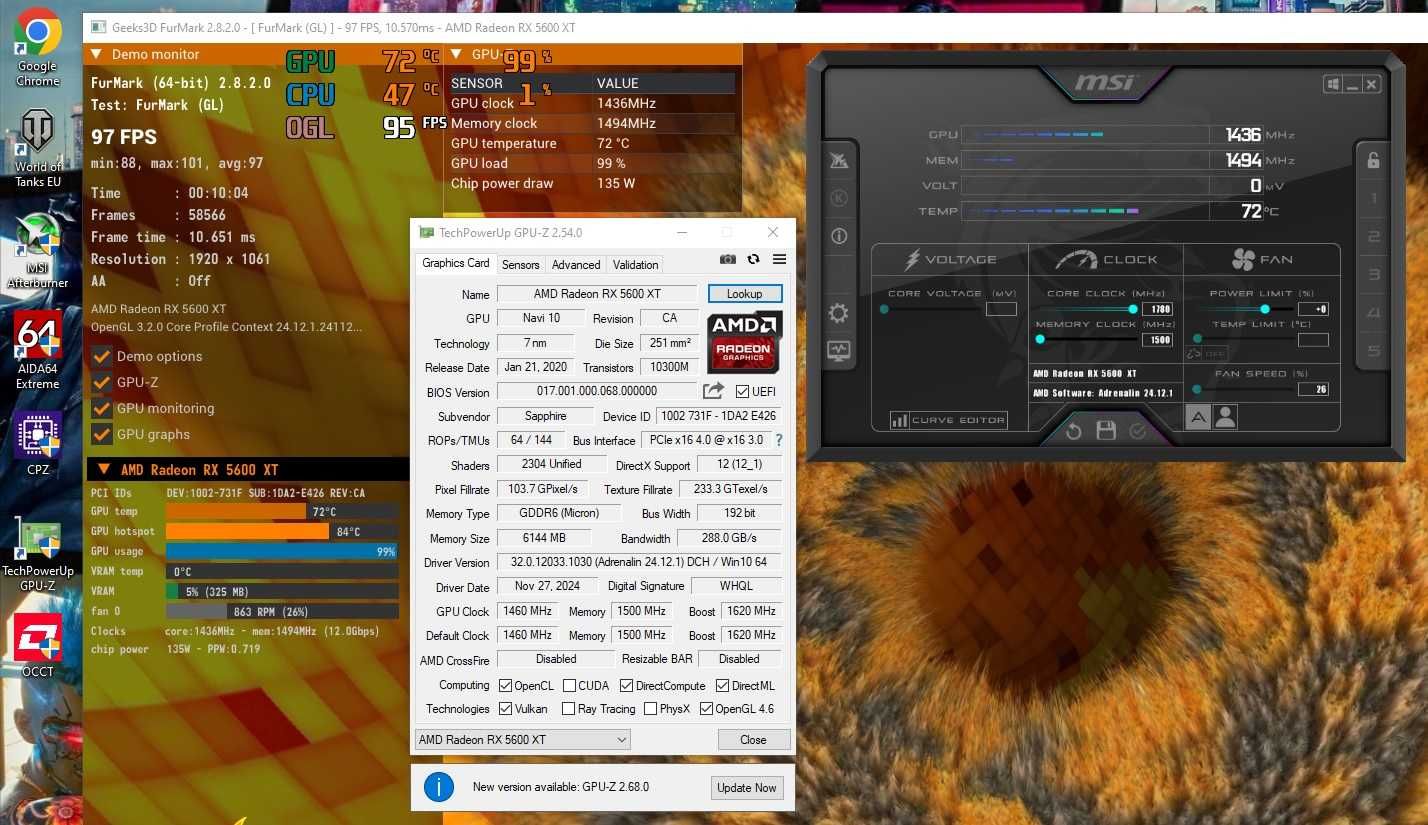Open Afterburner settings gear icon
The width and height of the screenshot is (1428, 825).
coord(838,314)
